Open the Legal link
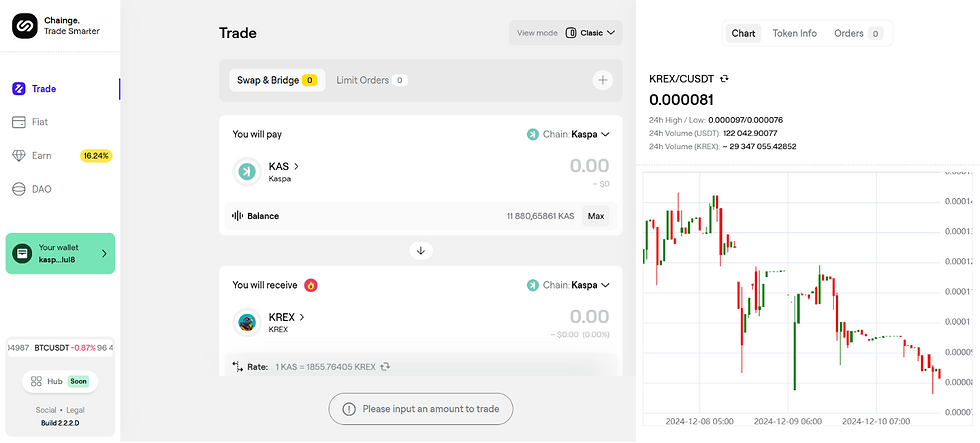The image size is (980, 443). (x=75, y=410)
